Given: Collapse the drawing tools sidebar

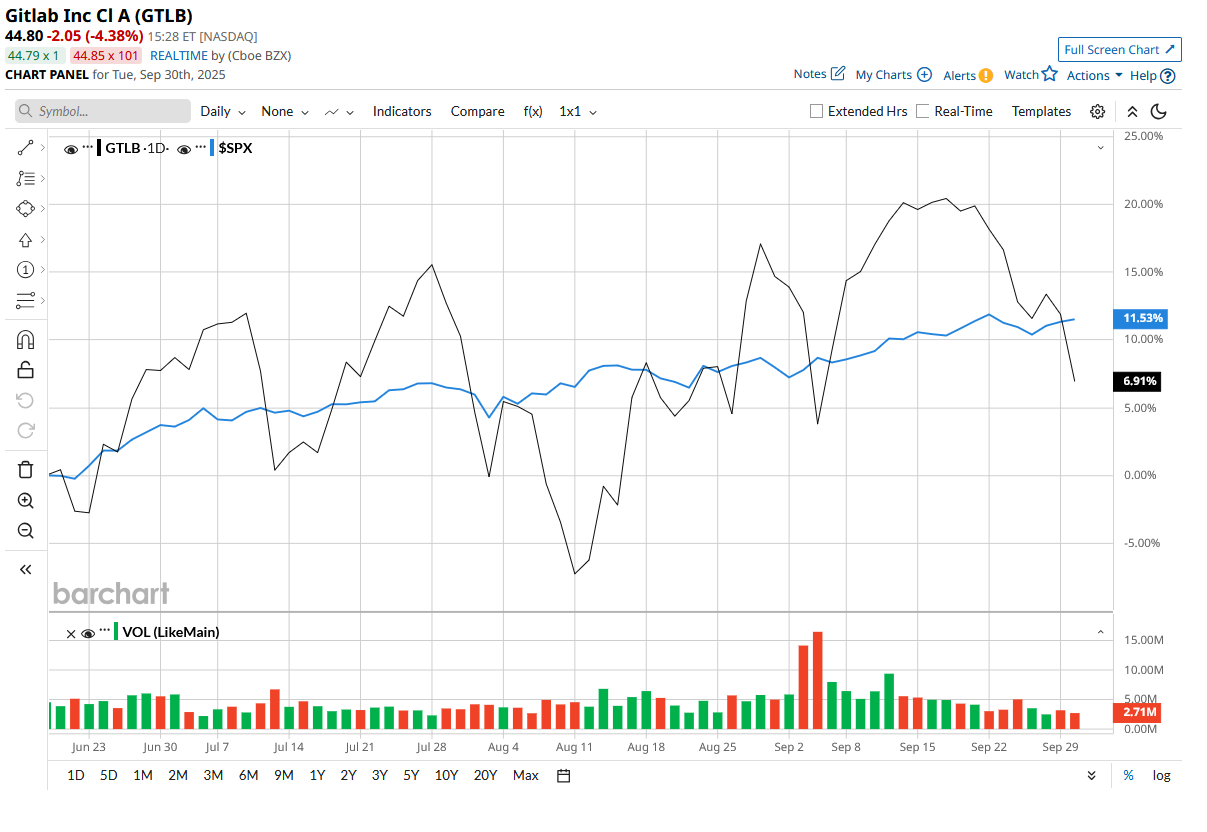Looking at the screenshot, I should 26,569.
